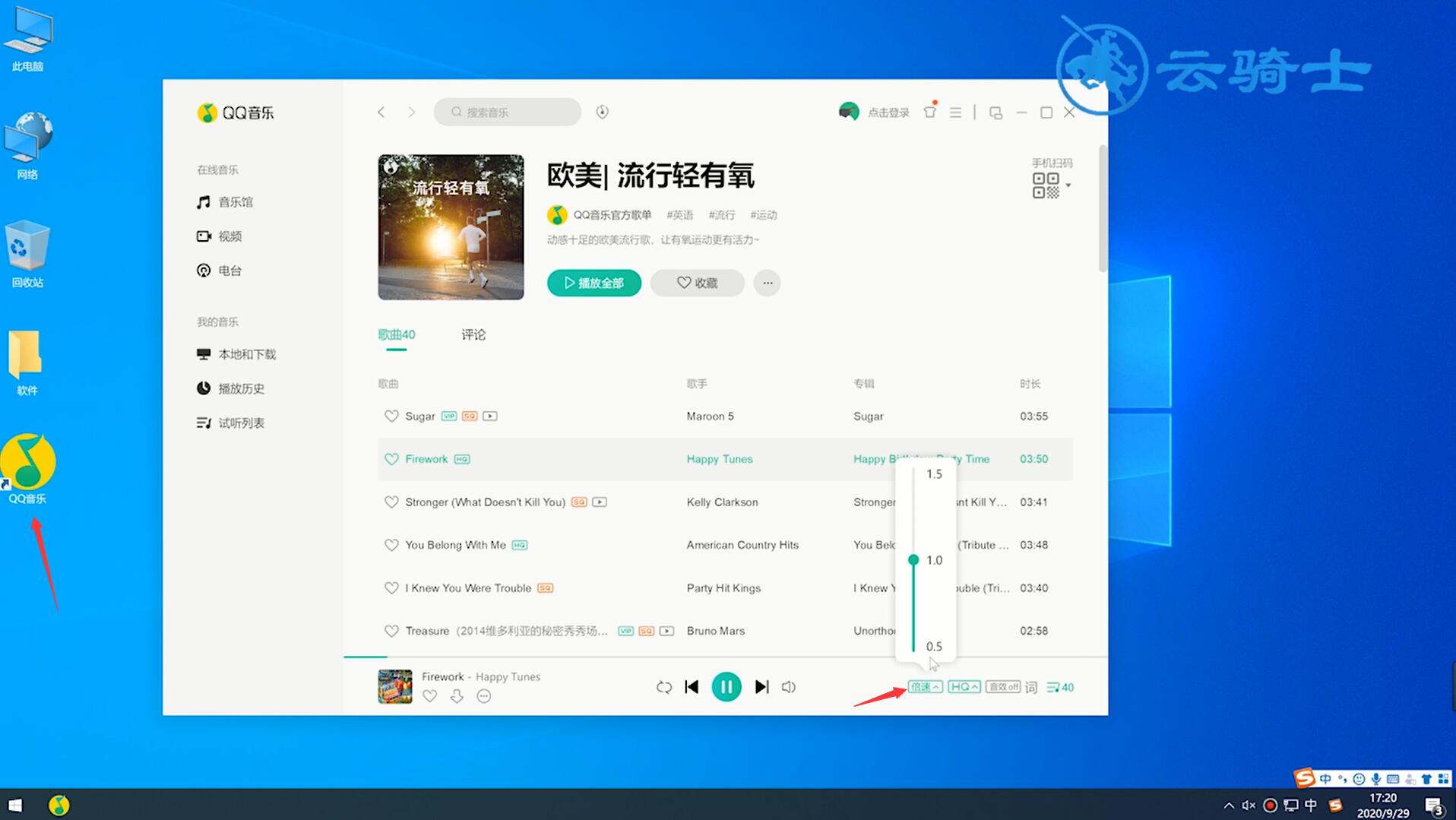The image size is (1456, 820).
Task: Go forward with the right navigation arrow
Action: pos(412,112)
